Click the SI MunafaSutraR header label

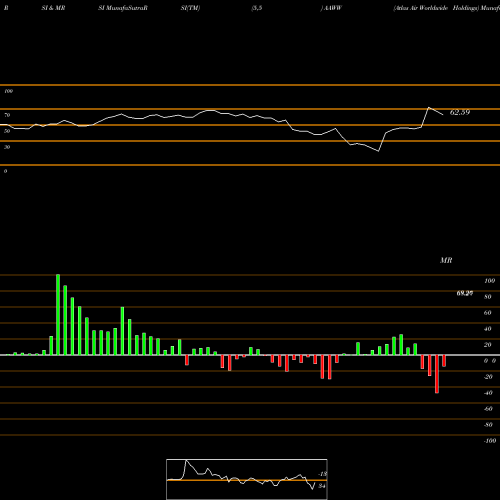point(123,8)
